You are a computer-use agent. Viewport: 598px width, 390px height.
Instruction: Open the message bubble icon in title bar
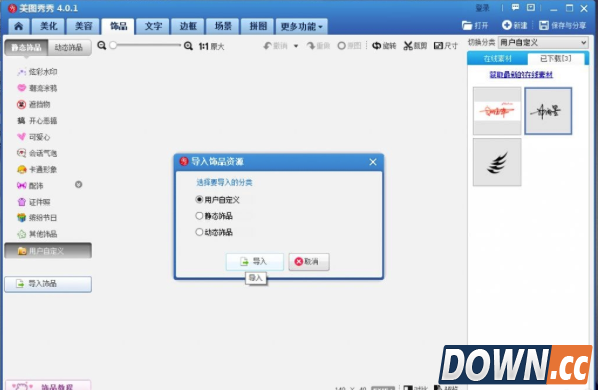click(515, 8)
